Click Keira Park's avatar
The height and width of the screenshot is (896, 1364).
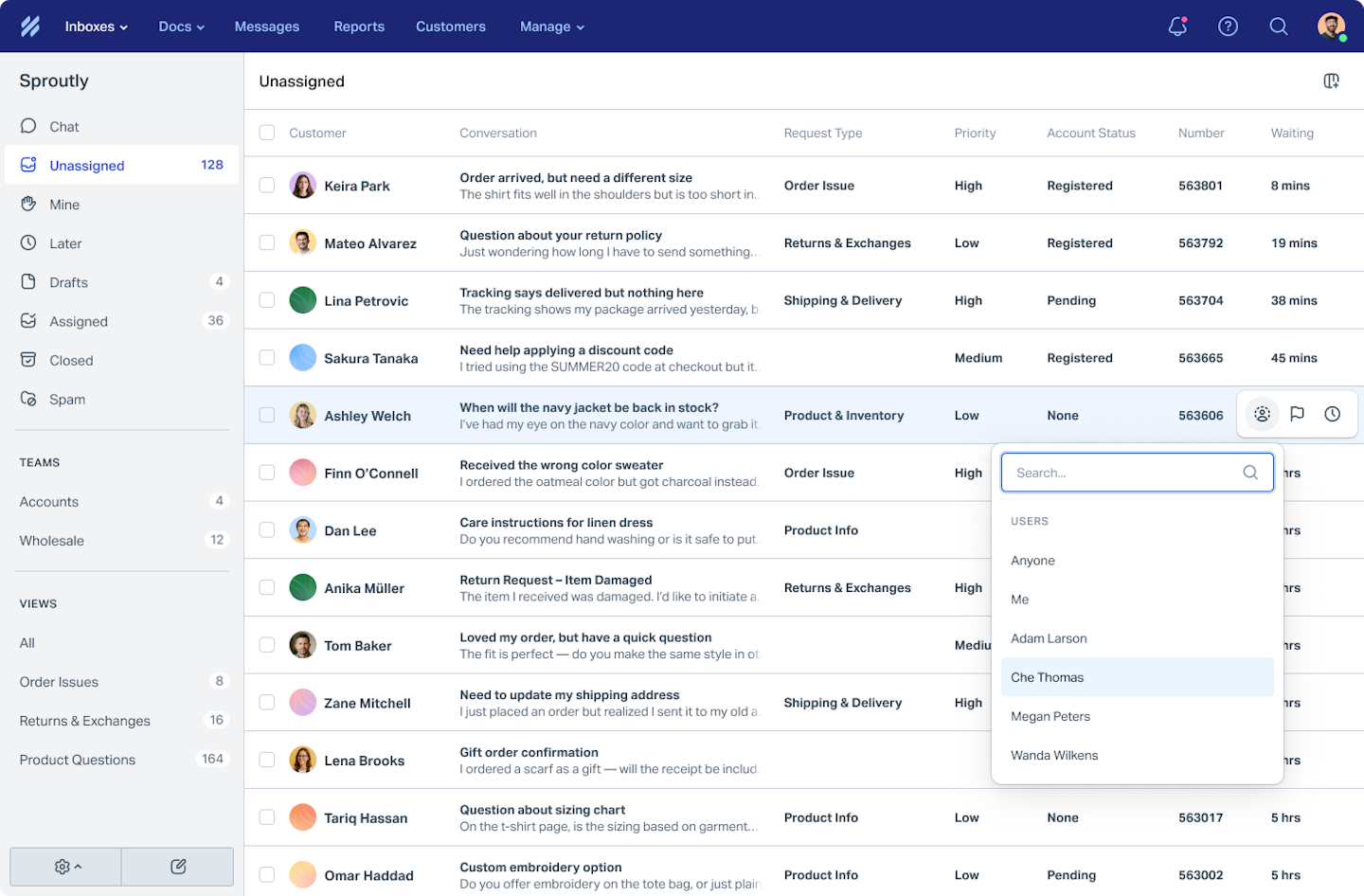coord(303,186)
